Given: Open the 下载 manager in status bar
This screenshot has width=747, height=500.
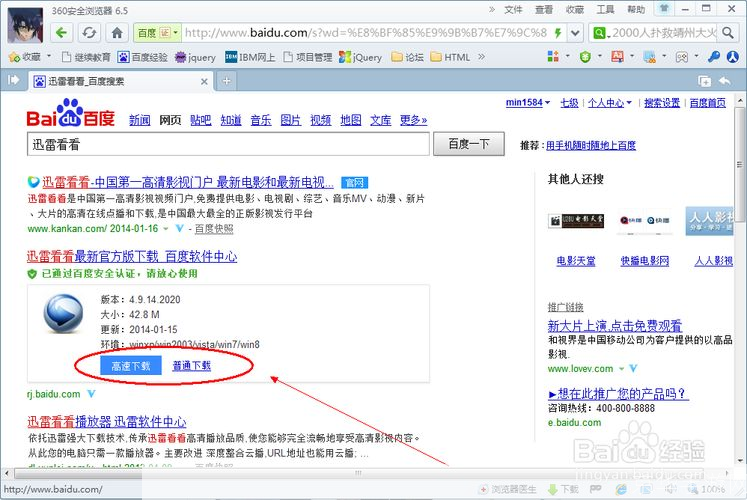Looking at the screenshot, I should tap(564, 489).
